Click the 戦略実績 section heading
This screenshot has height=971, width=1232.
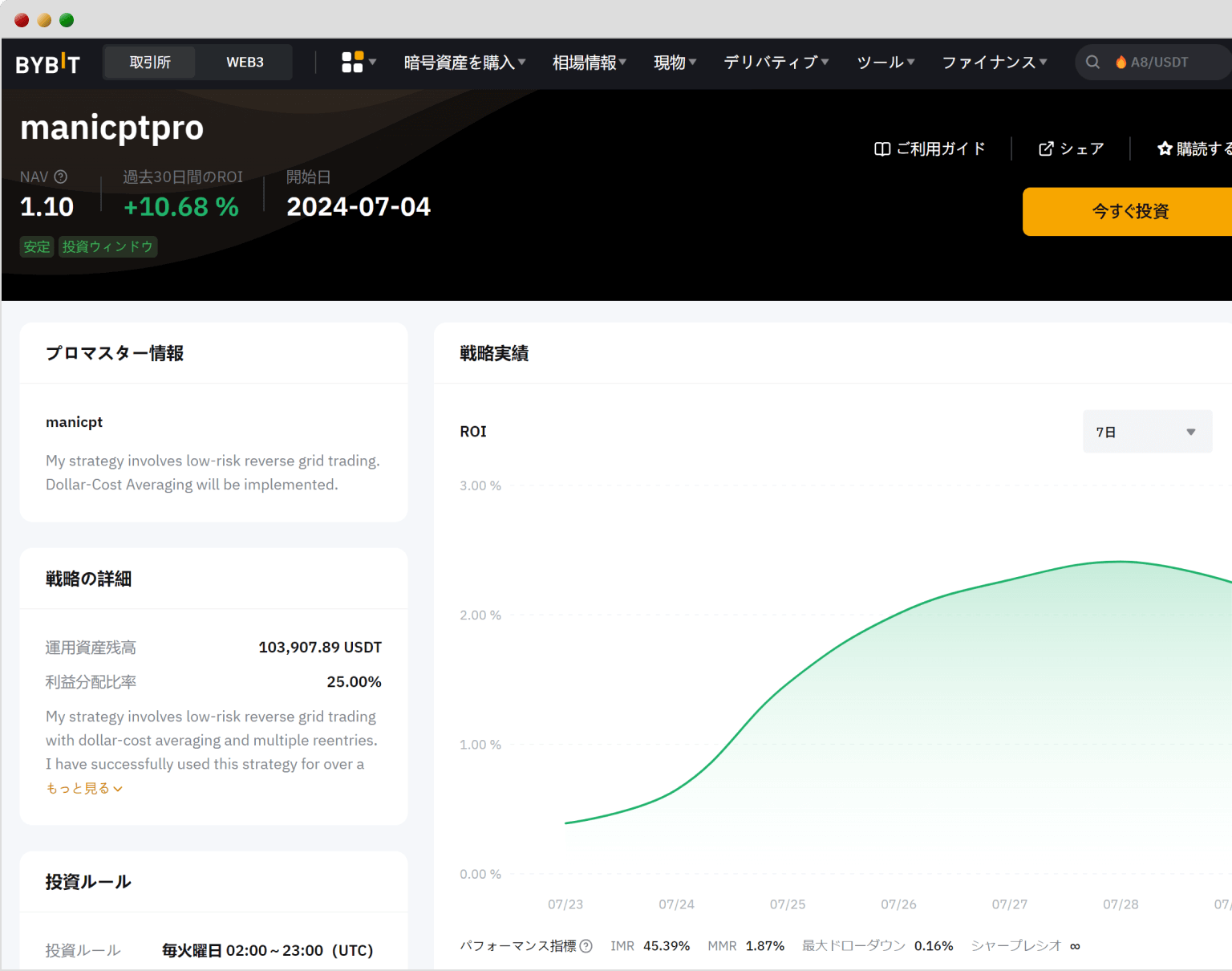(494, 353)
